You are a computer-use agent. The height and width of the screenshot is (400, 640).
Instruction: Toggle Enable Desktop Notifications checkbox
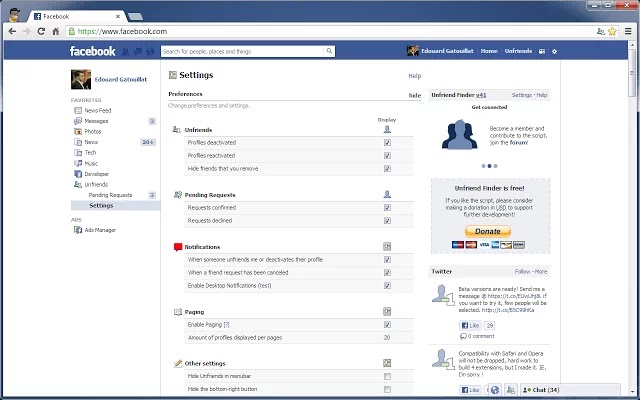click(x=387, y=286)
